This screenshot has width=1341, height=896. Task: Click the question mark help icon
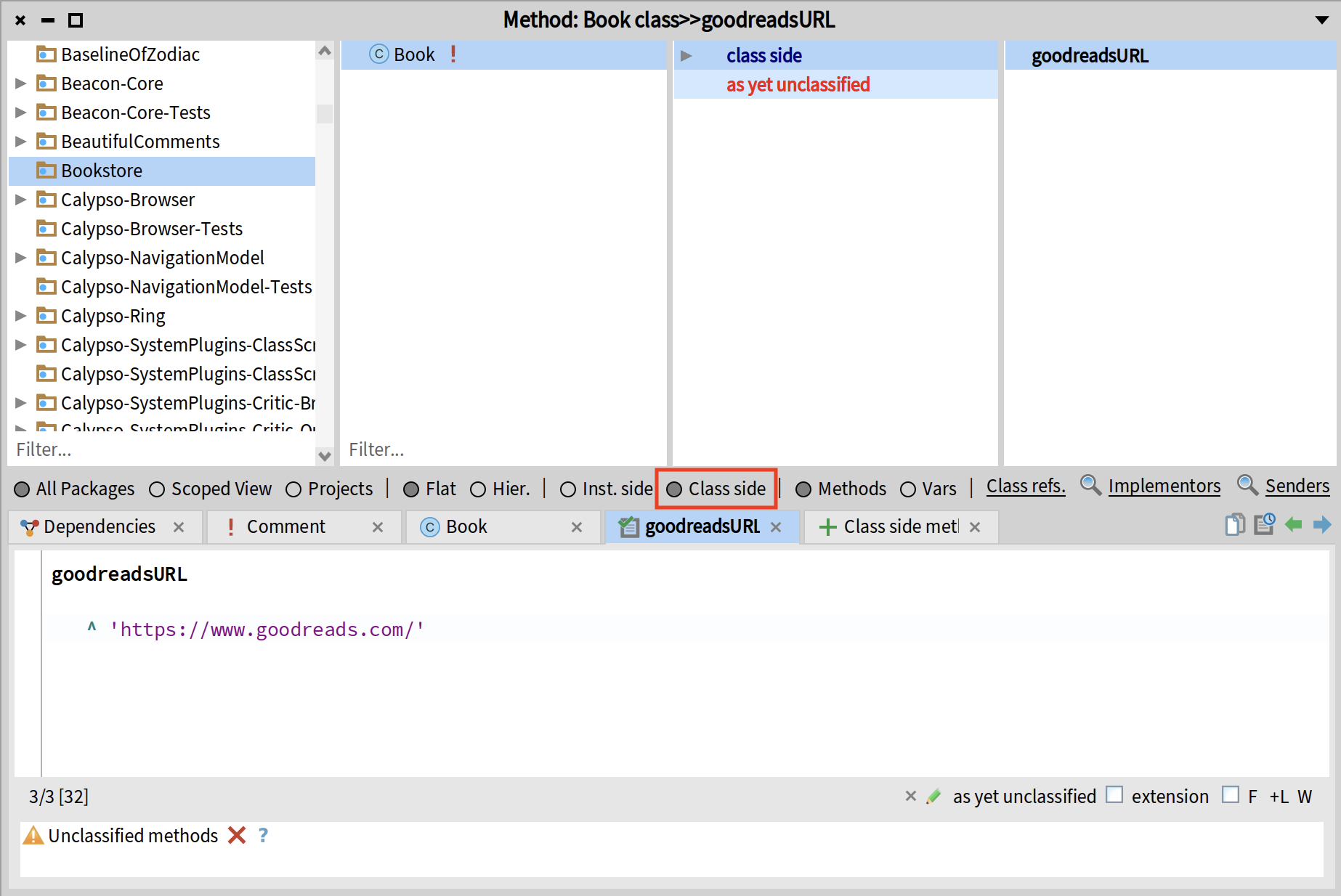tap(263, 836)
